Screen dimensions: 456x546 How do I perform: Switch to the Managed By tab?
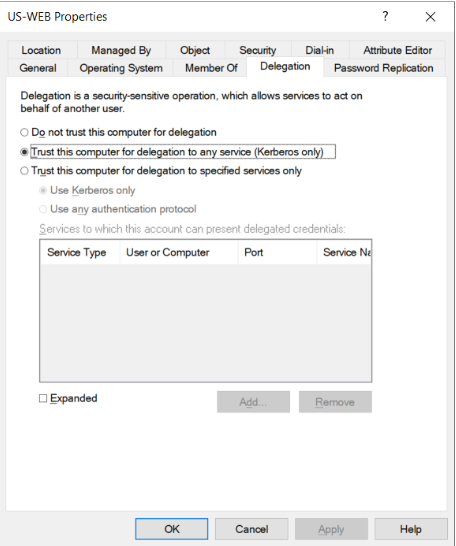pos(121,50)
